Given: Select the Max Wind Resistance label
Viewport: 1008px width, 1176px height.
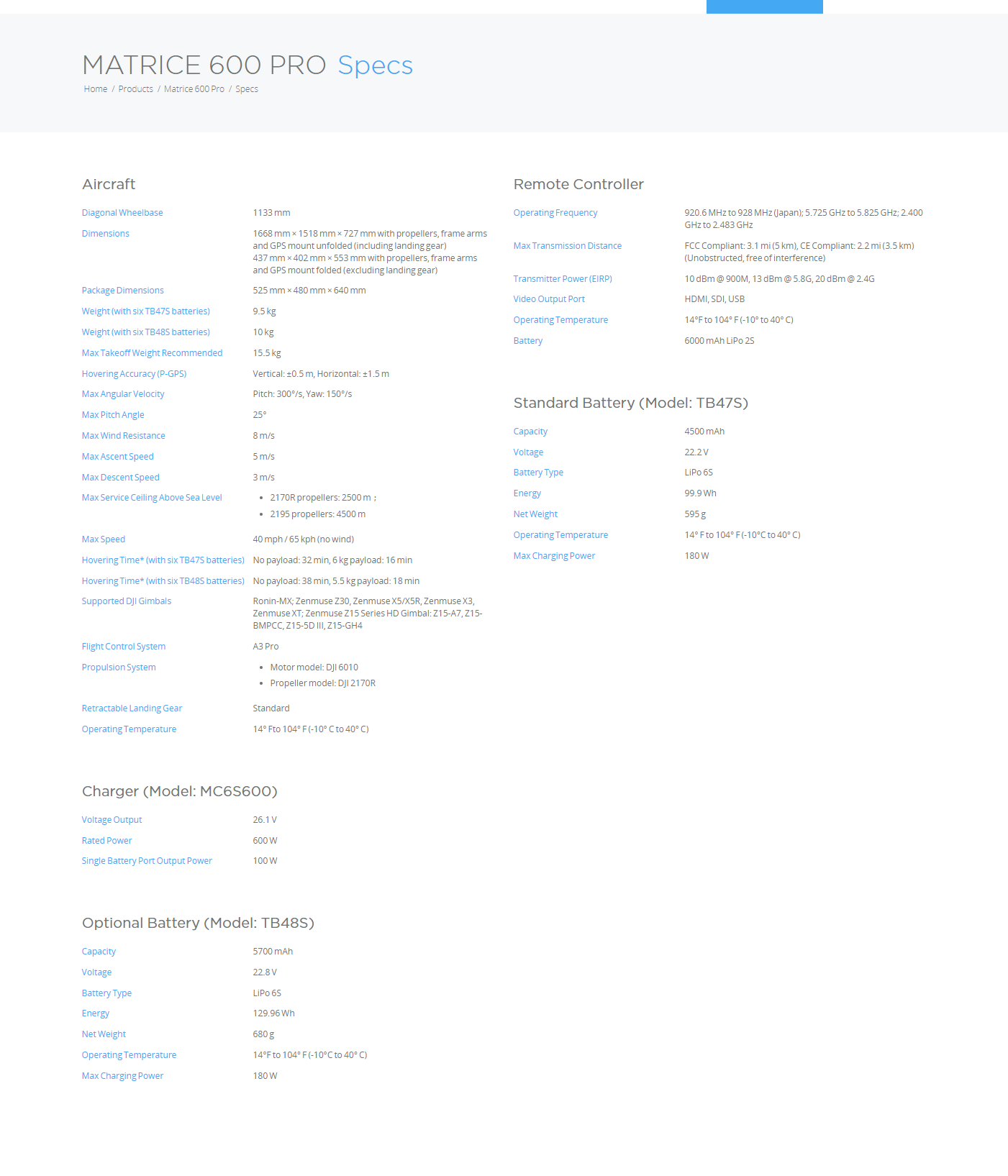Looking at the screenshot, I should tap(124, 436).
